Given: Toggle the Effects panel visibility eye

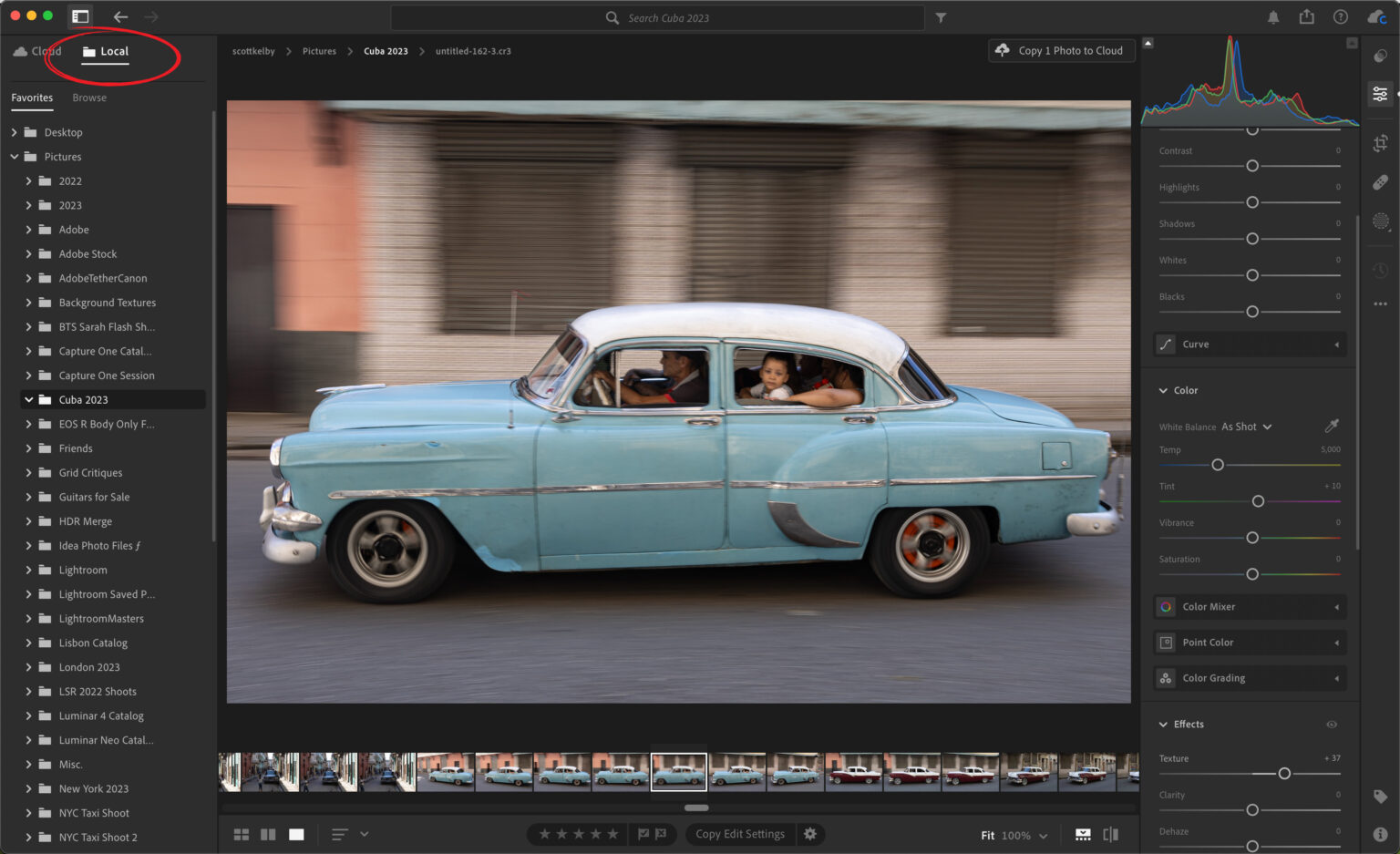Looking at the screenshot, I should tap(1331, 724).
